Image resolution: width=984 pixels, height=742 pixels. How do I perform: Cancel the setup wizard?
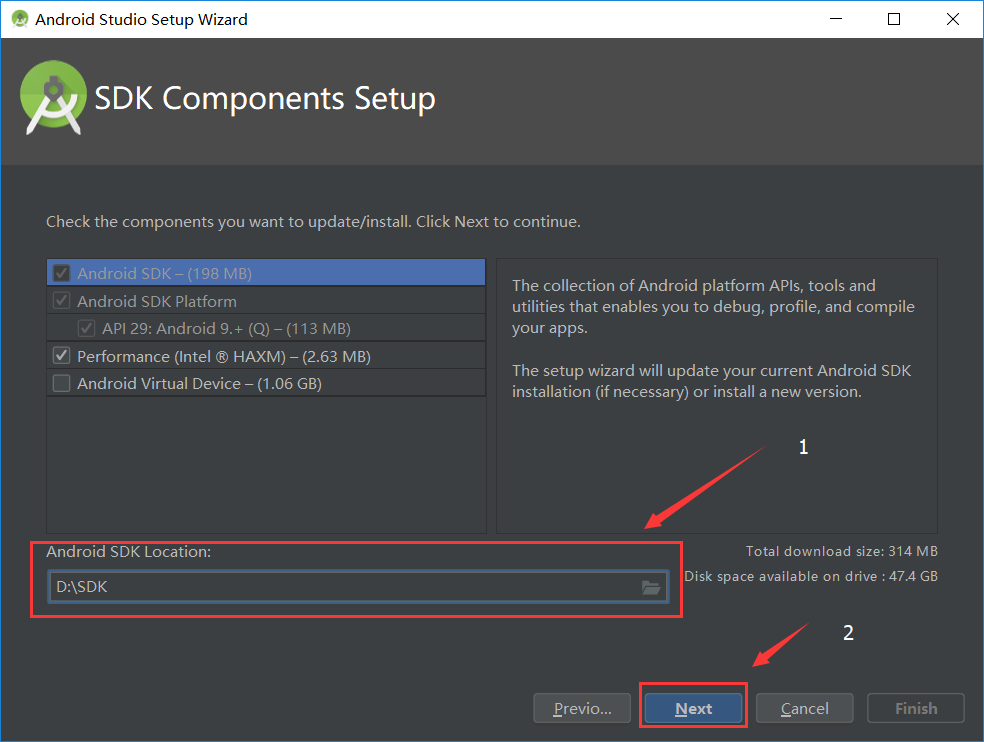[x=805, y=708]
